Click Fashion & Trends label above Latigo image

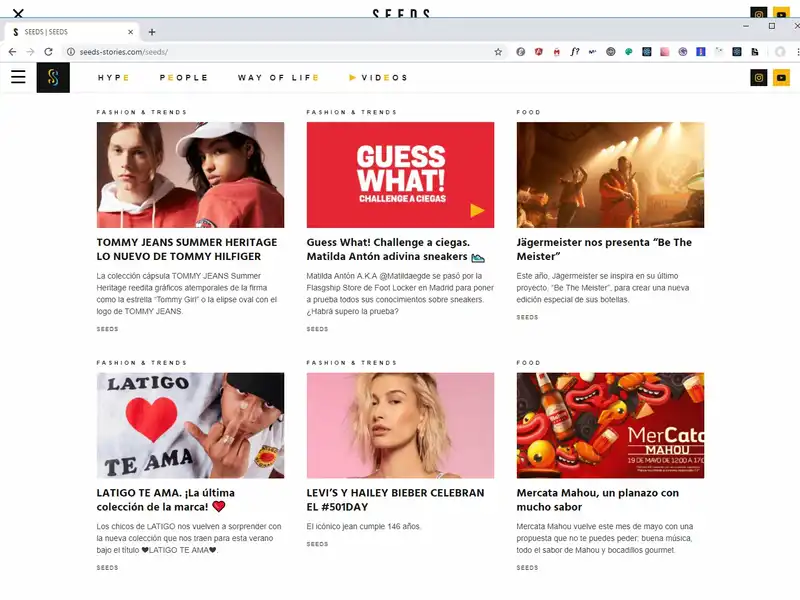pos(142,363)
